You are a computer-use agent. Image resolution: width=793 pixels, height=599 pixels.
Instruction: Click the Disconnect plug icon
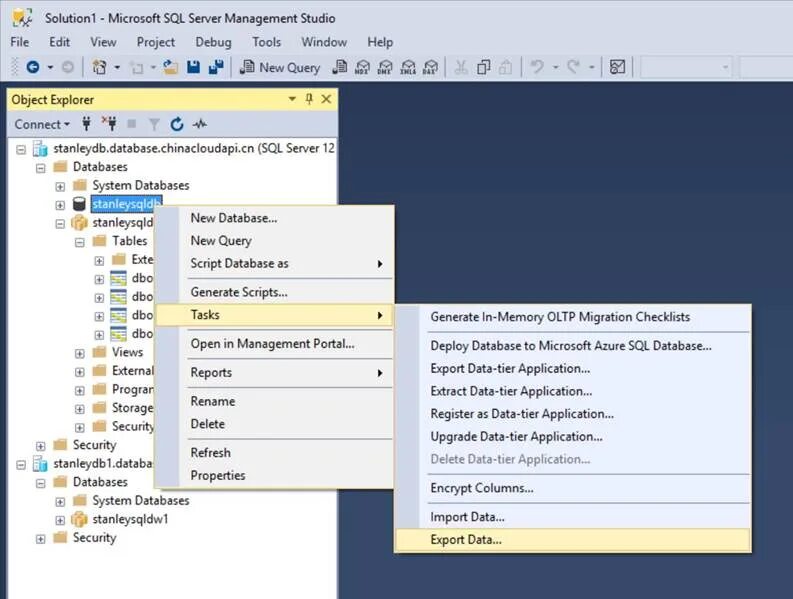coord(109,124)
